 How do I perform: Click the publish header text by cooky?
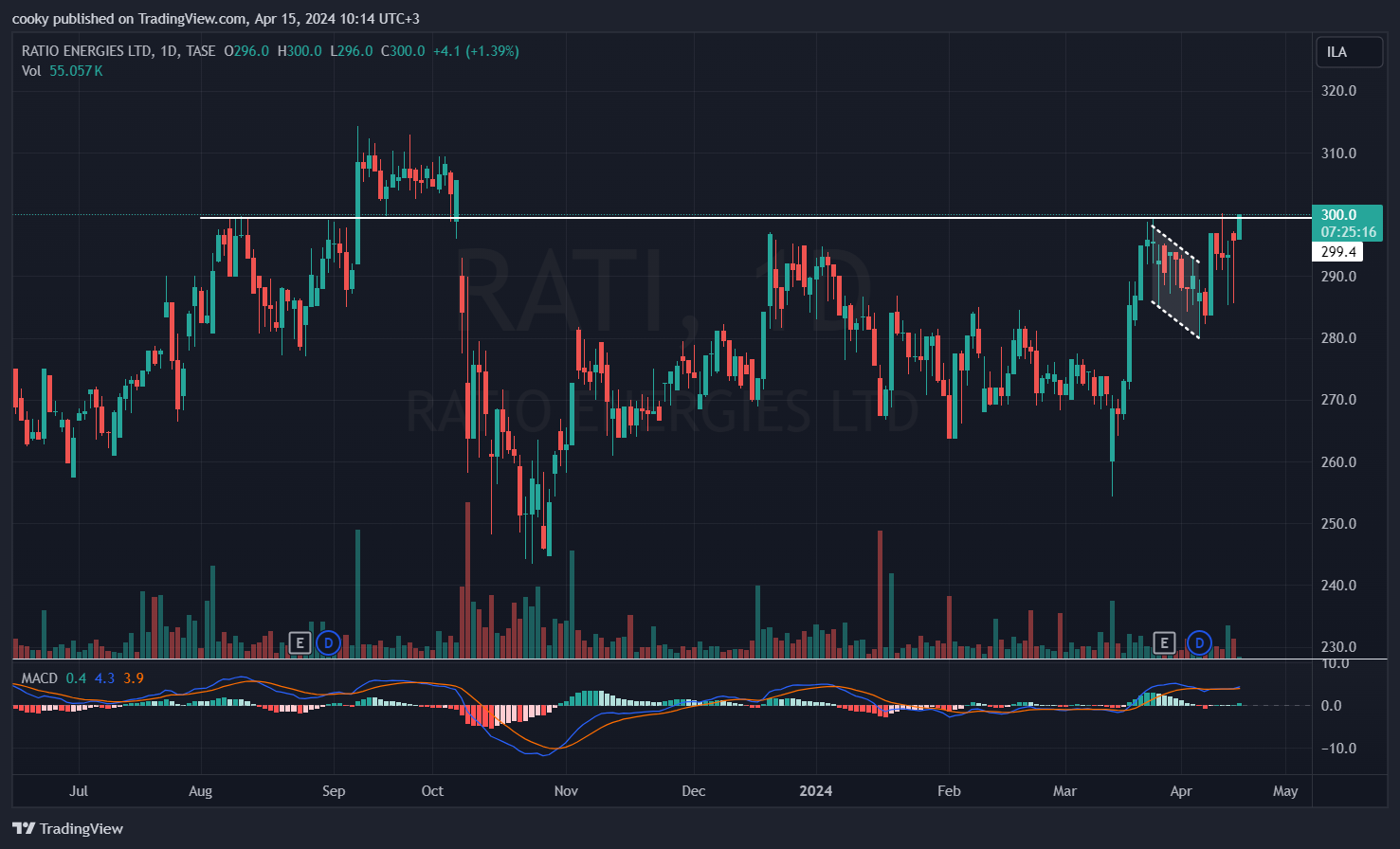(x=216, y=19)
